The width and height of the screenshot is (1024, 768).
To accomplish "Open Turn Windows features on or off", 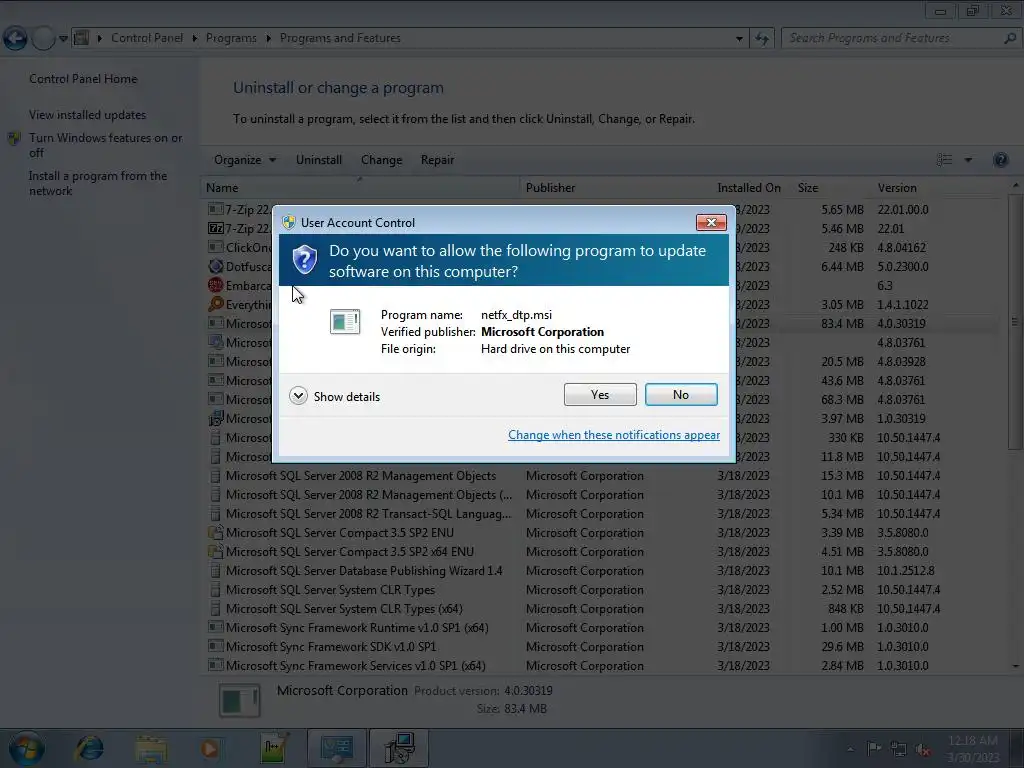I will click(105, 145).
